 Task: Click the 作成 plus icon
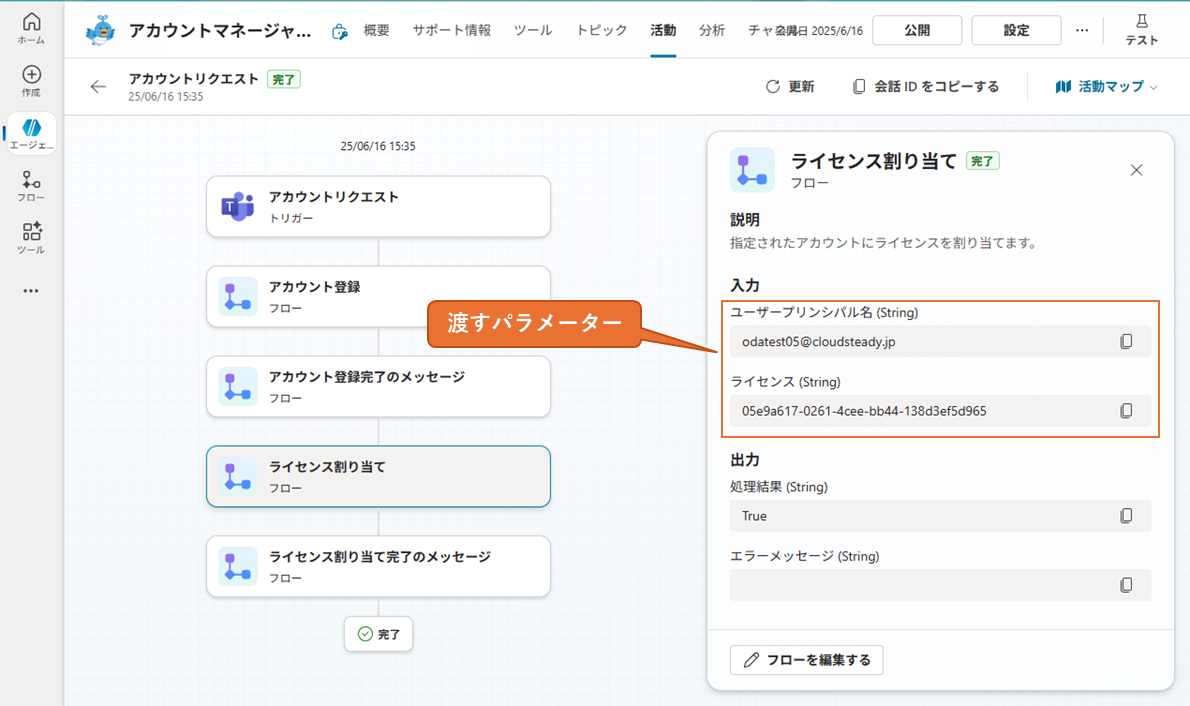coord(31,74)
